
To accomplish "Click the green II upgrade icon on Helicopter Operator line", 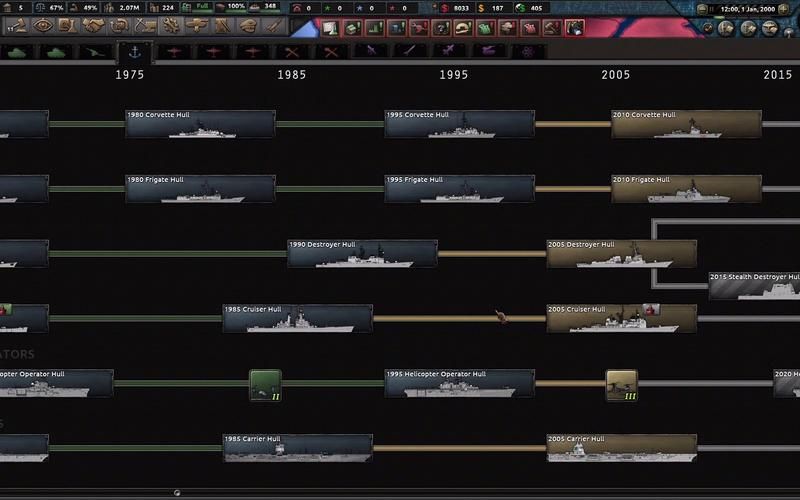I will coord(265,385).
